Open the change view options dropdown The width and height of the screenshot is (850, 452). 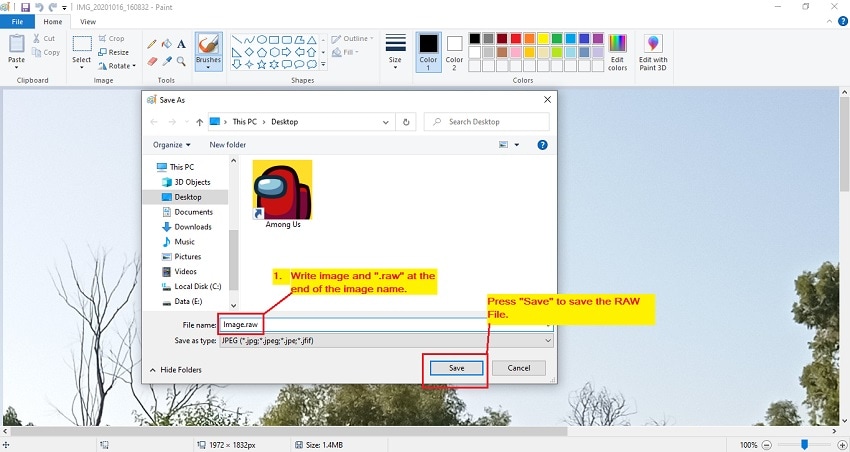[517, 145]
